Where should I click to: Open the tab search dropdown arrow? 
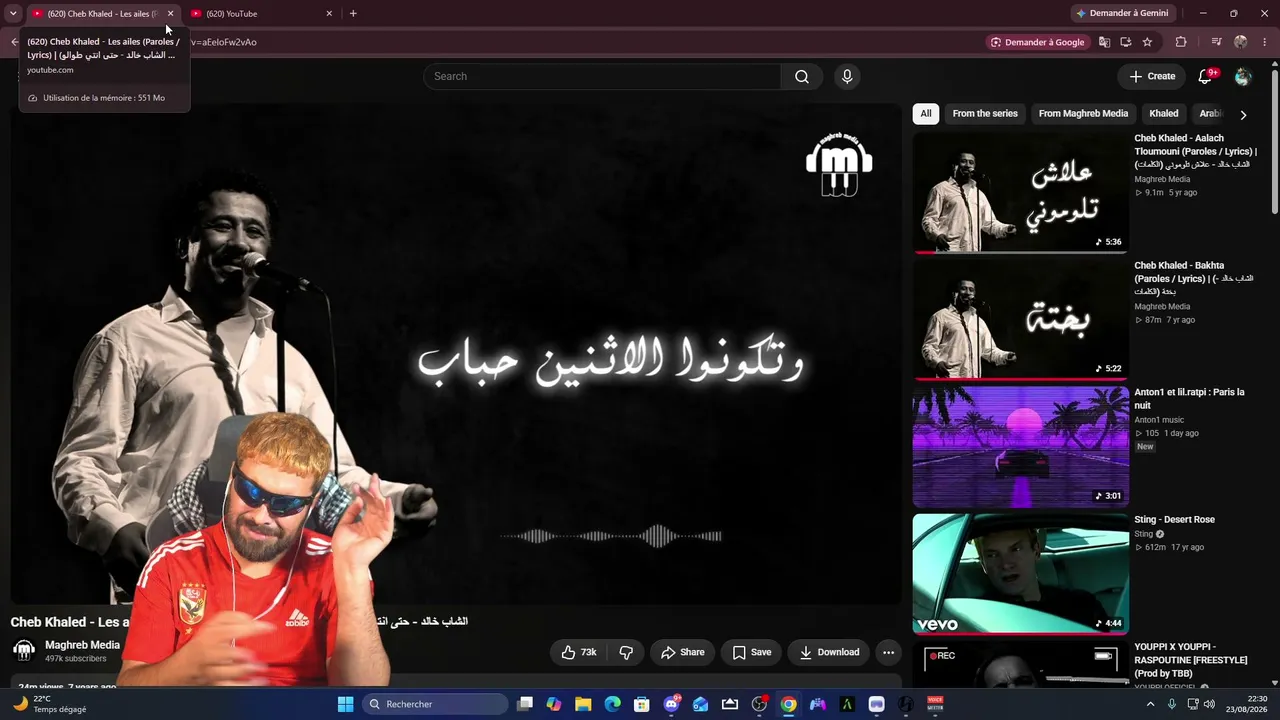[13, 13]
